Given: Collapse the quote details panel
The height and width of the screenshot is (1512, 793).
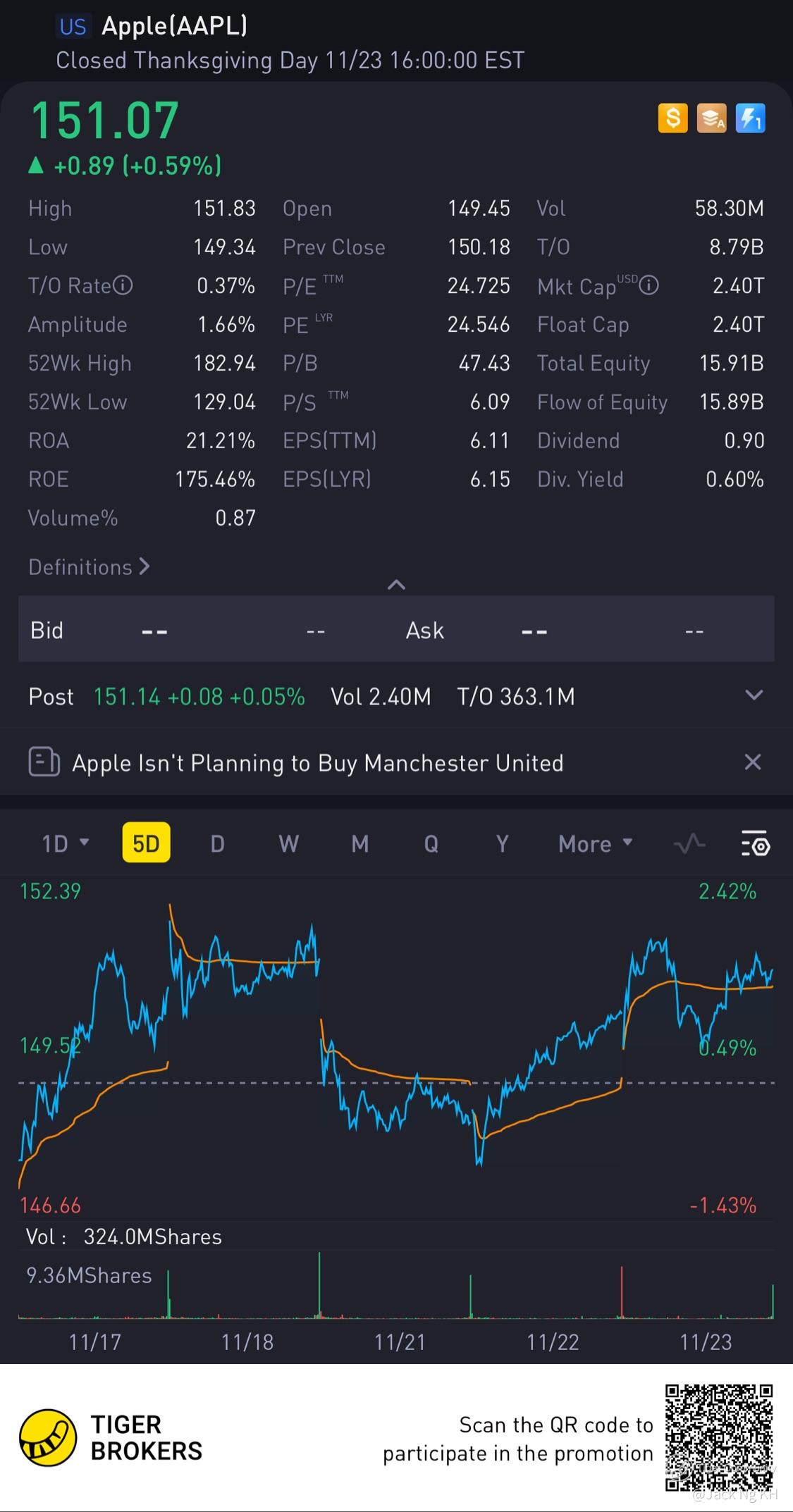Looking at the screenshot, I should pyautogui.click(x=396, y=584).
